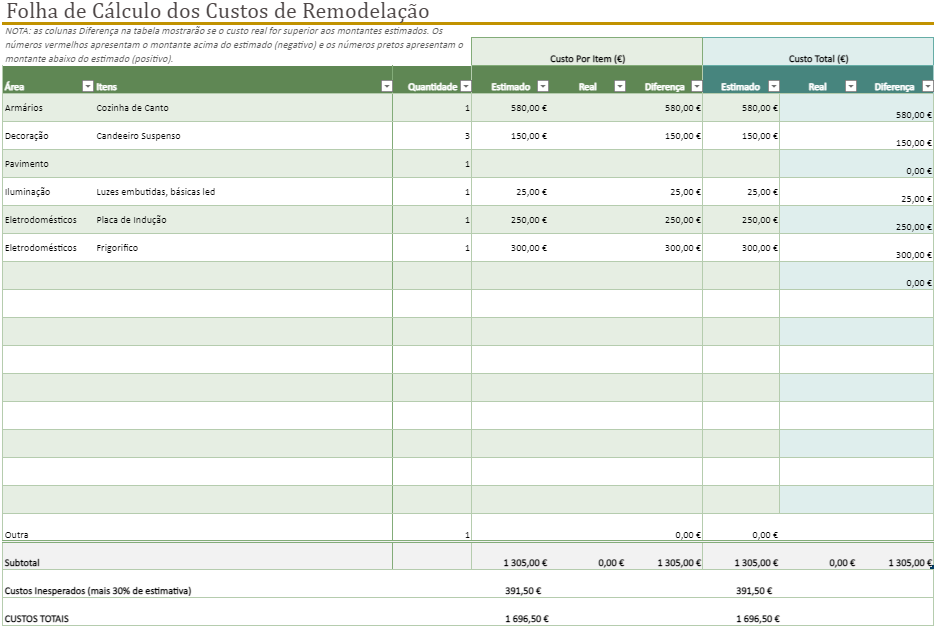Screen dimensions: 941x632
Task: Select per-item Real subtotal '0,00 €'
Action: point(611,563)
